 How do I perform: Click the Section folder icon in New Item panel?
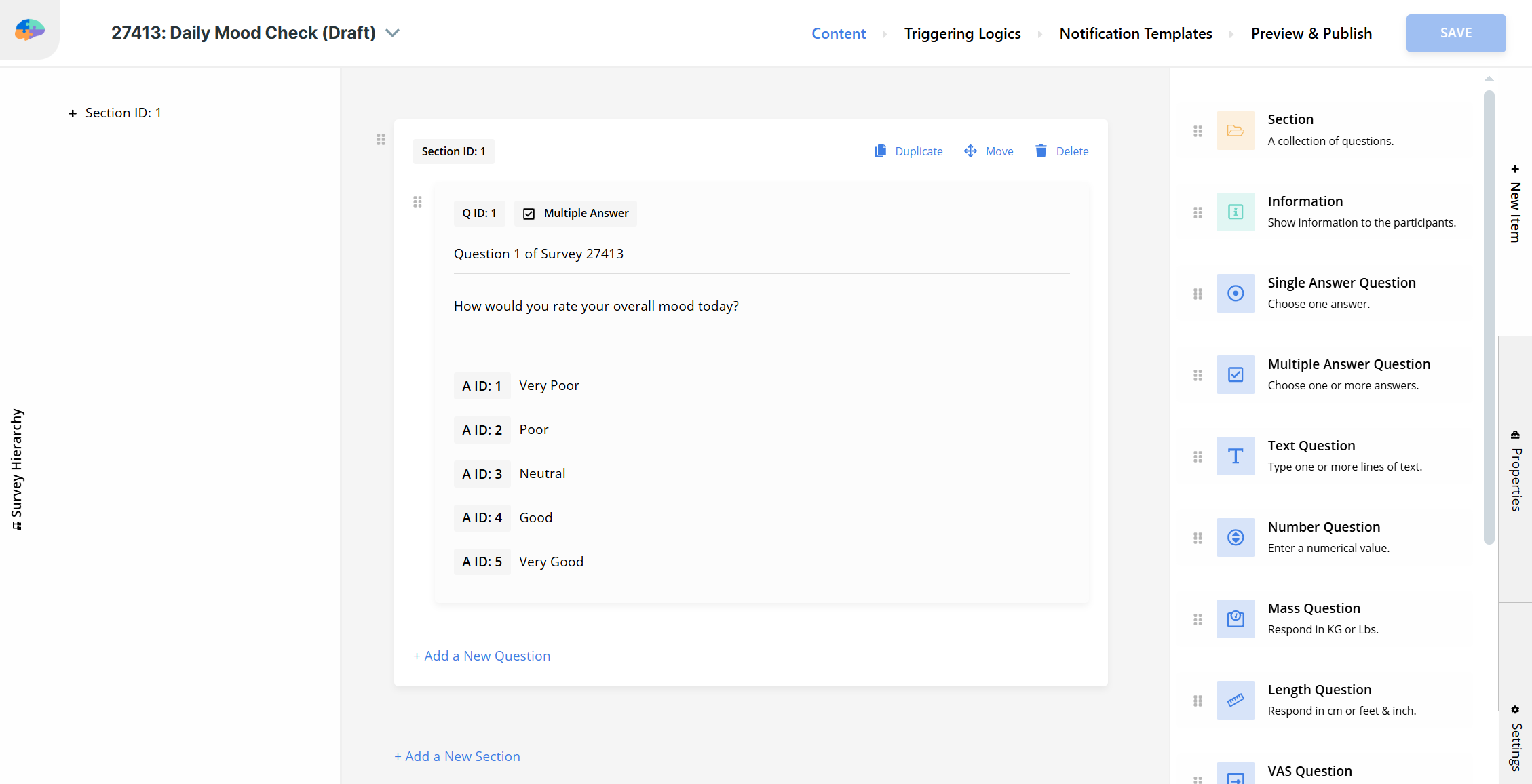(x=1235, y=130)
